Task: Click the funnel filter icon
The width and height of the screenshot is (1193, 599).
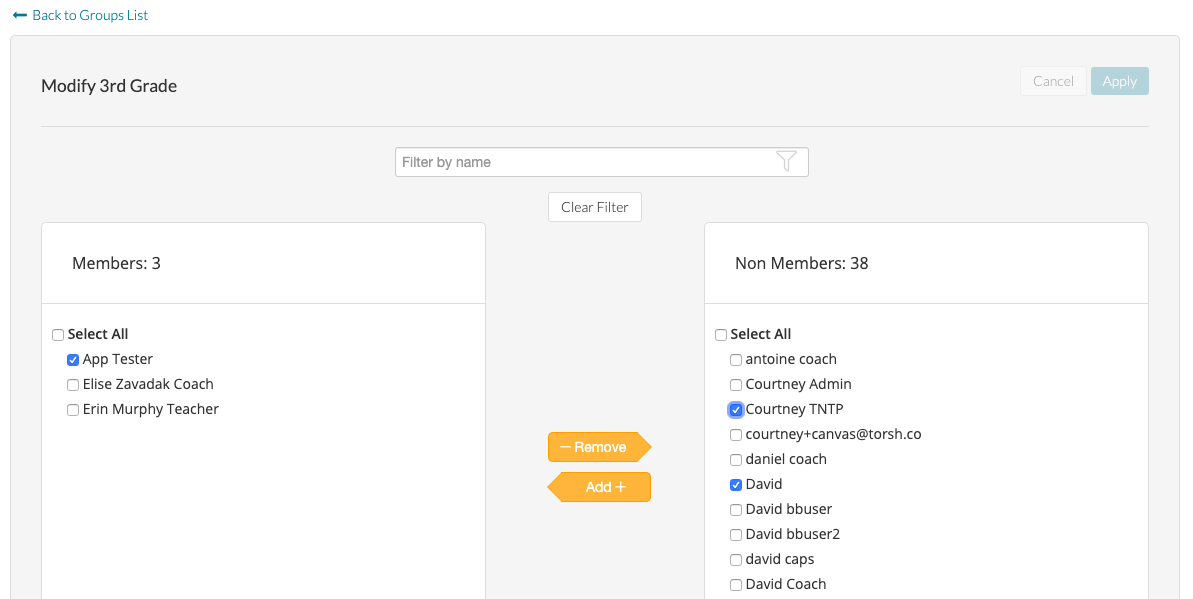Action: [x=786, y=162]
